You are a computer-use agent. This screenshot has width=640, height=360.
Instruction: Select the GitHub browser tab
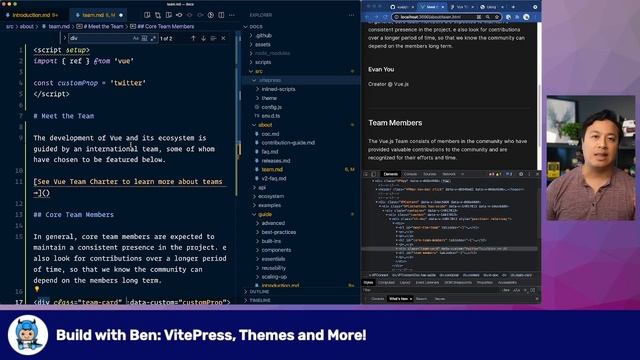click(402, 7)
